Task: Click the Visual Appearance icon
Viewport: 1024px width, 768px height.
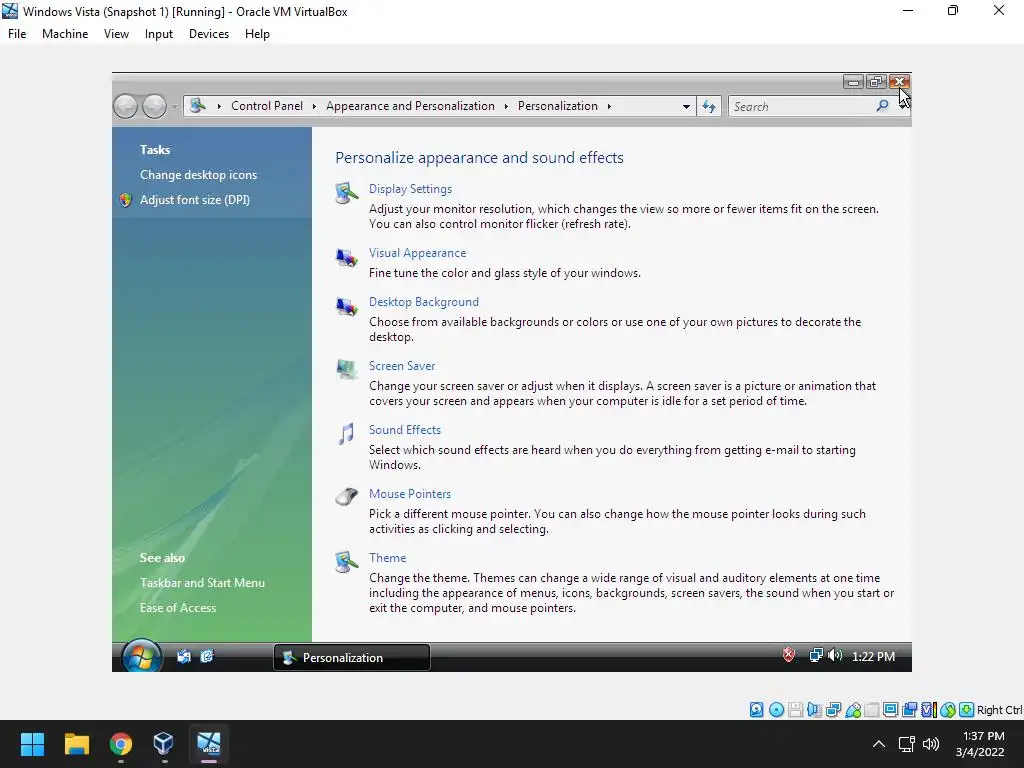Action: pyautogui.click(x=346, y=258)
